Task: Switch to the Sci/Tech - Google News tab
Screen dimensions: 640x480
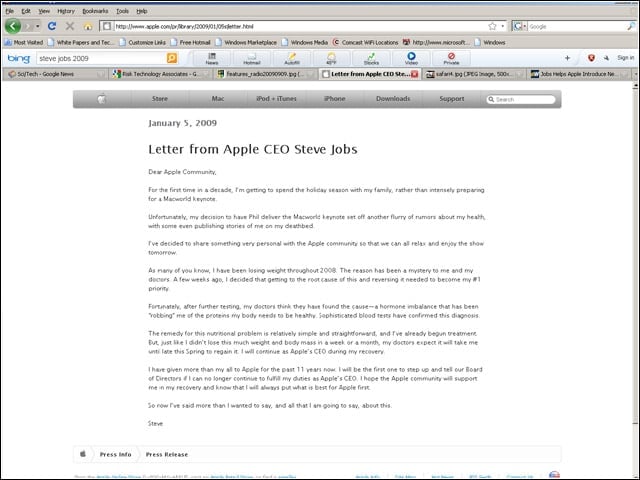Action: pyautogui.click(x=56, y=74)
